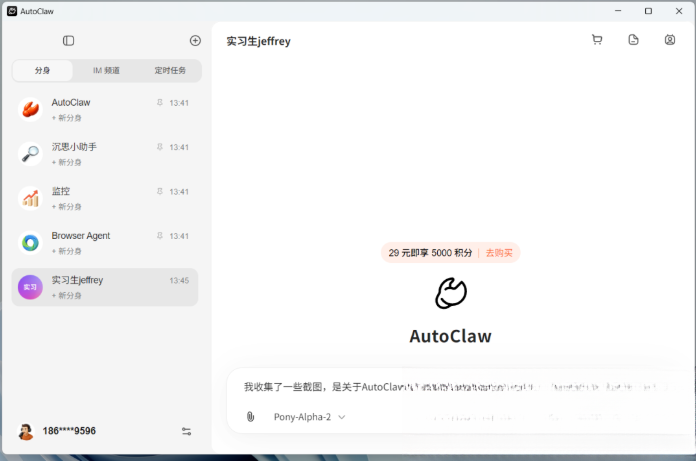
Task: Click the AutoClaw app icon in title bar
Action: click(12, 11)
